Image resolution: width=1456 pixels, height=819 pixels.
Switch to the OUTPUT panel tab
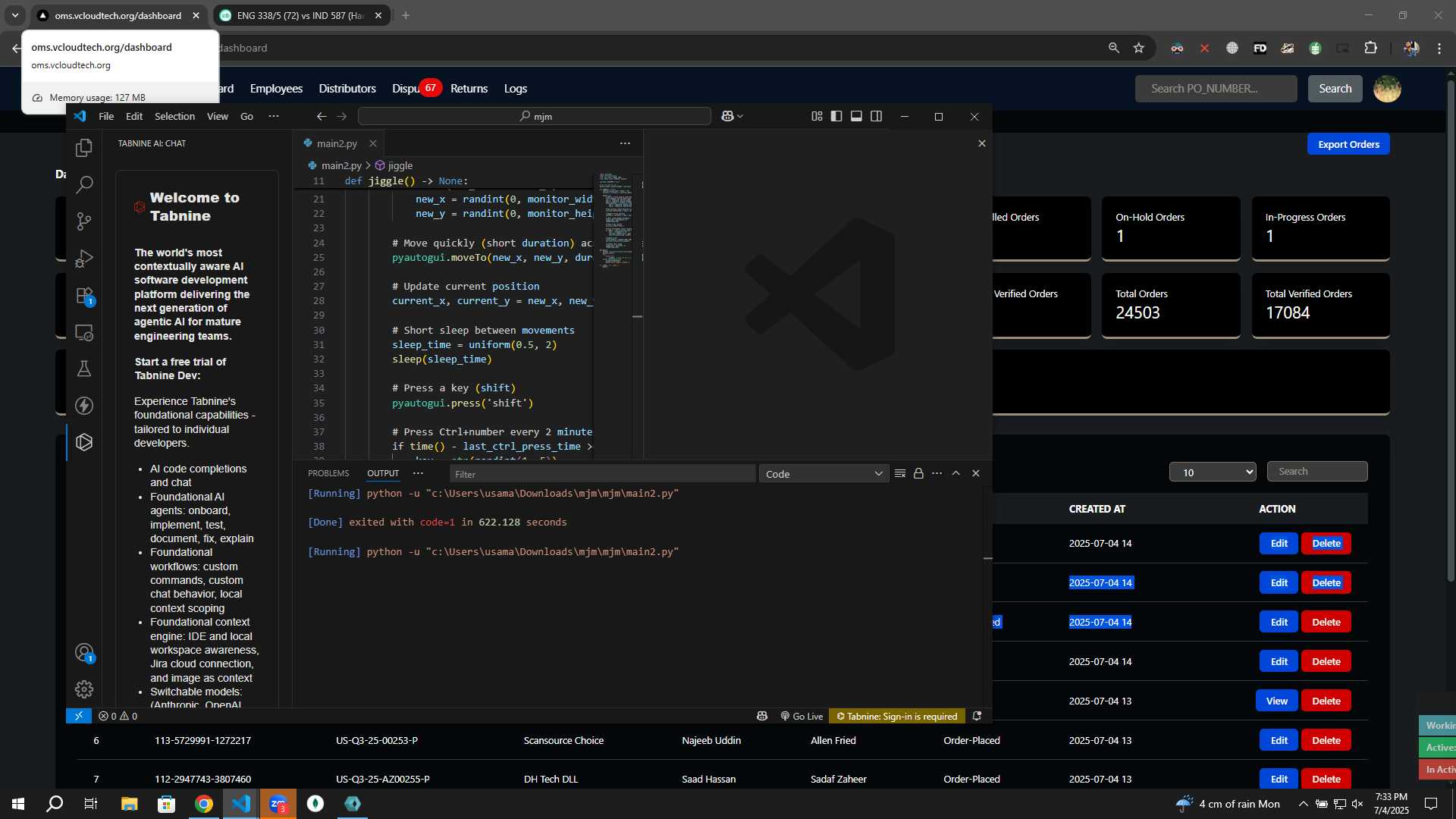[383, 473]
